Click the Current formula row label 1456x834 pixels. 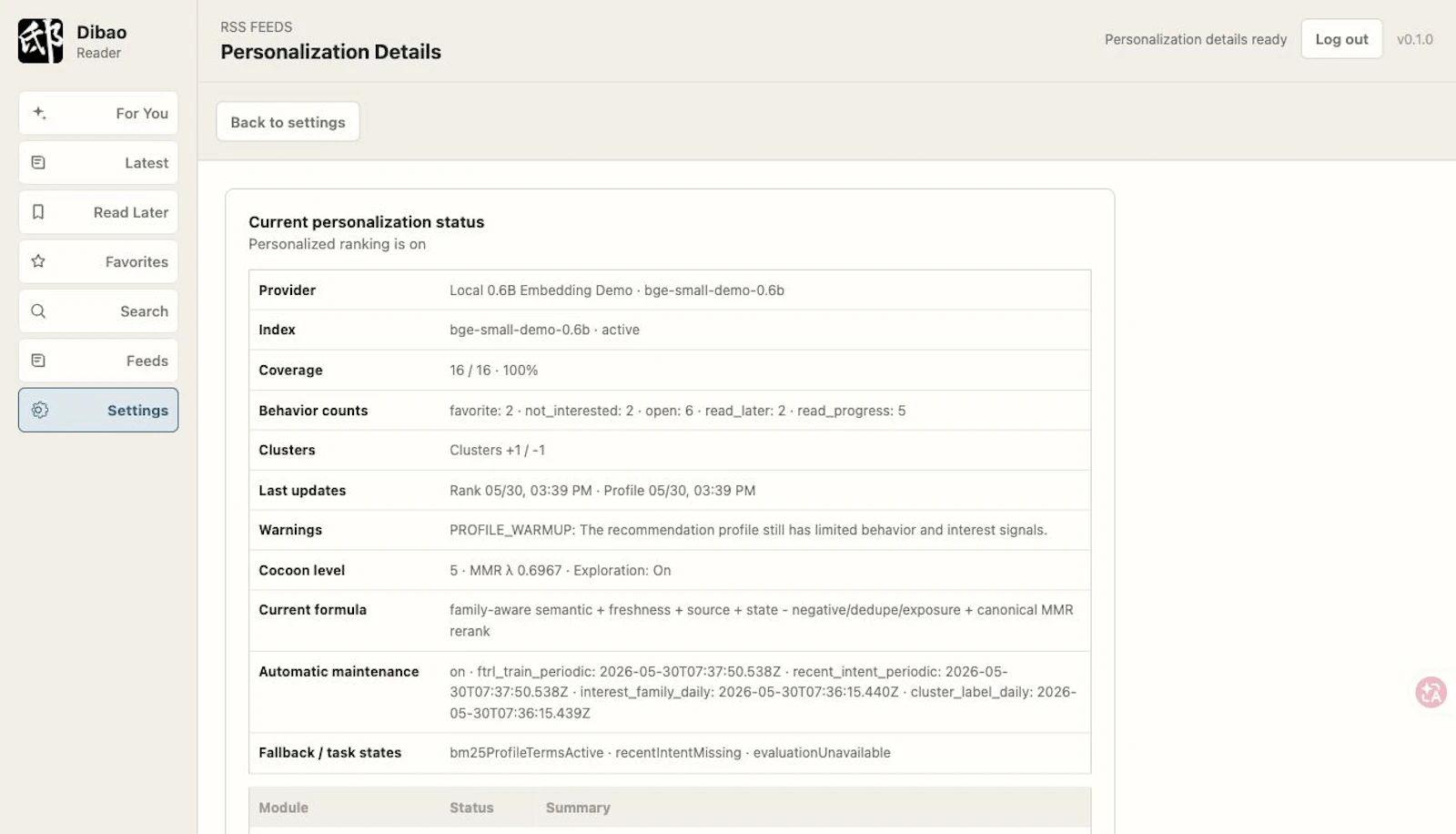click(312, 610)
